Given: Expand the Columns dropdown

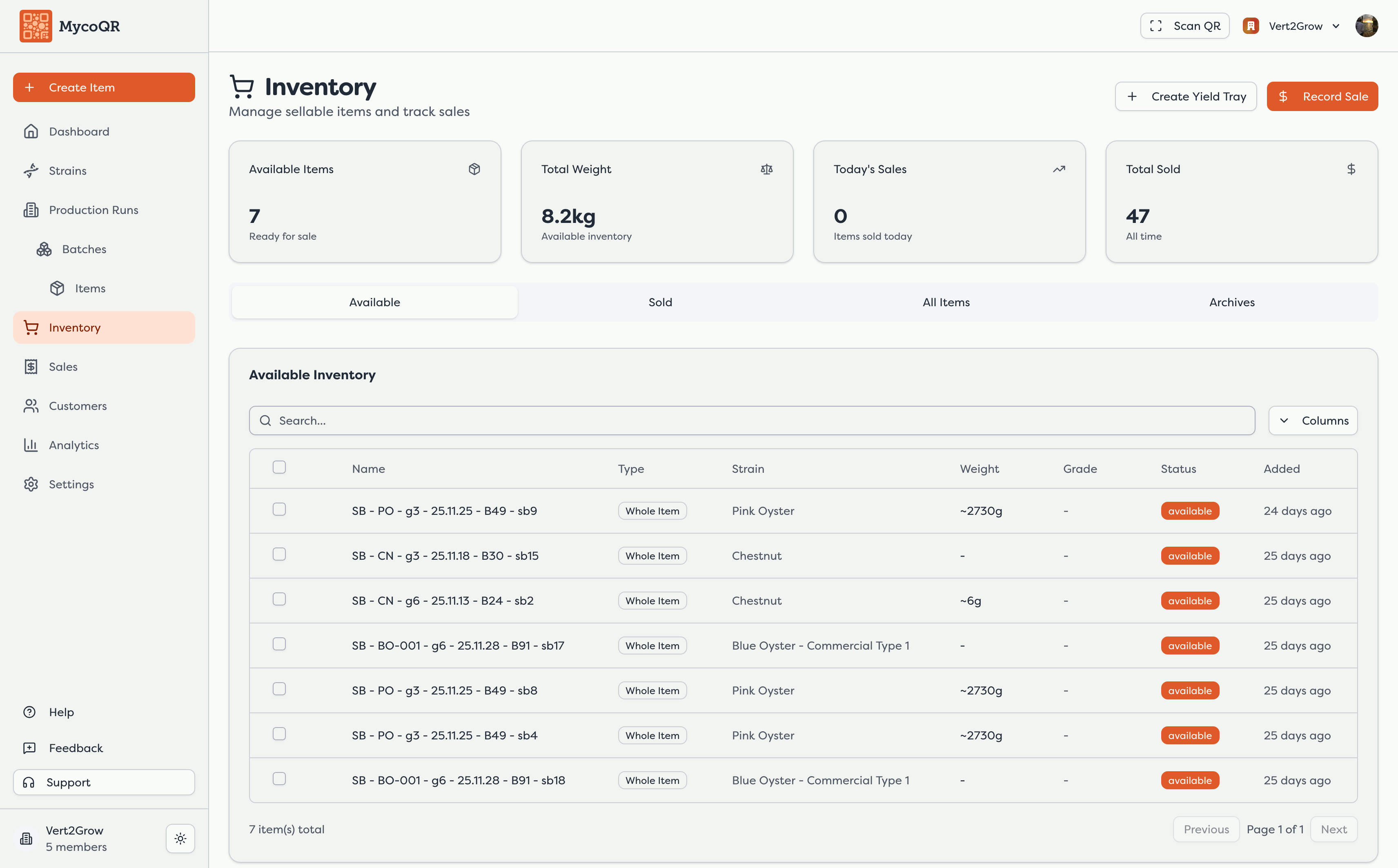Looking at the screenshot, I should [x=1313, y=421].
